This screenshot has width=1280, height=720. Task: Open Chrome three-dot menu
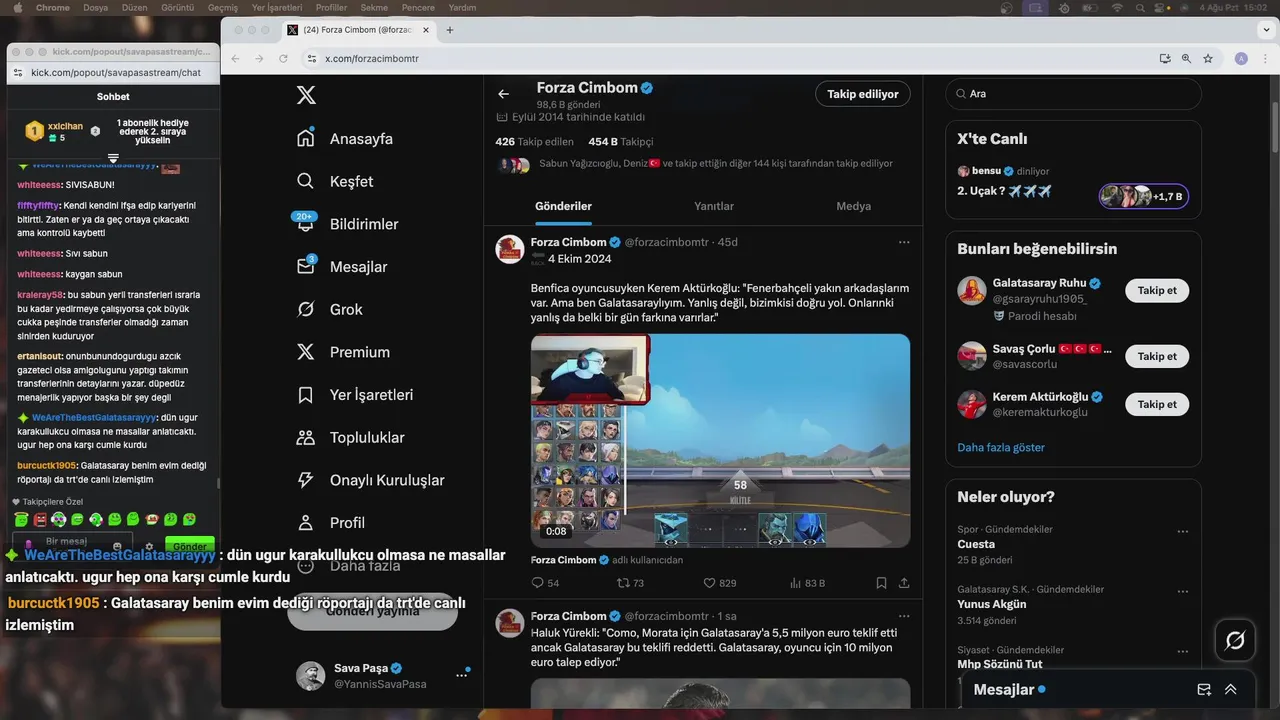pyautogui.click(x=1265, y=59)
